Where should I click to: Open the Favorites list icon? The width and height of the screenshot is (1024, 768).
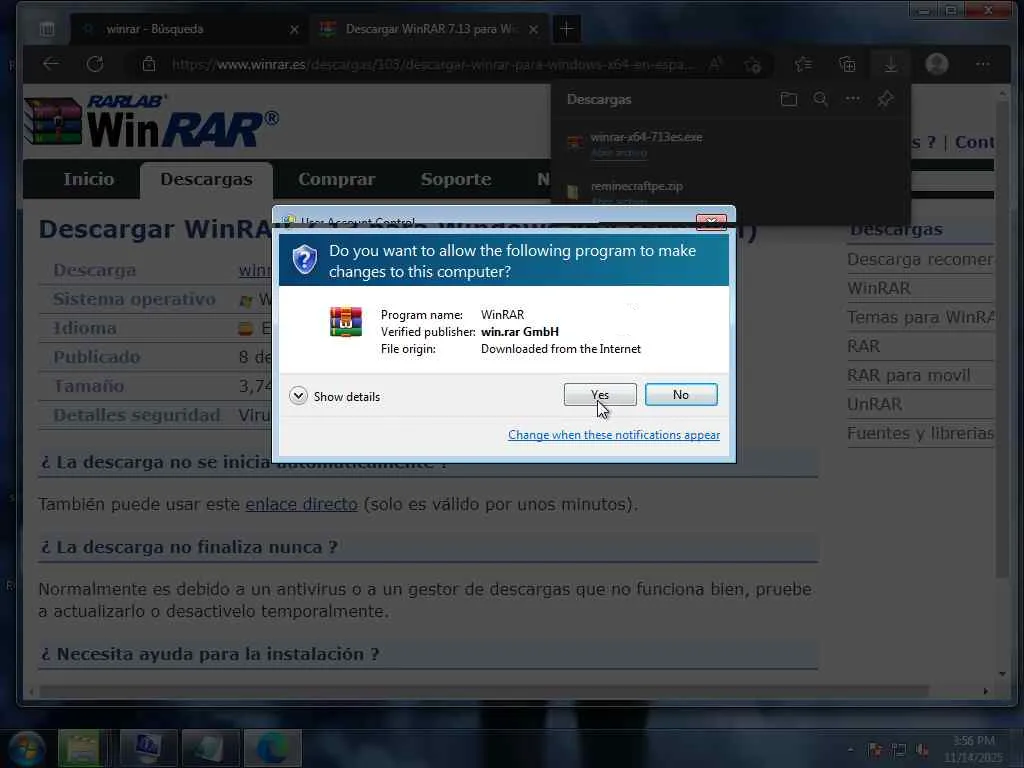(803, 64)
